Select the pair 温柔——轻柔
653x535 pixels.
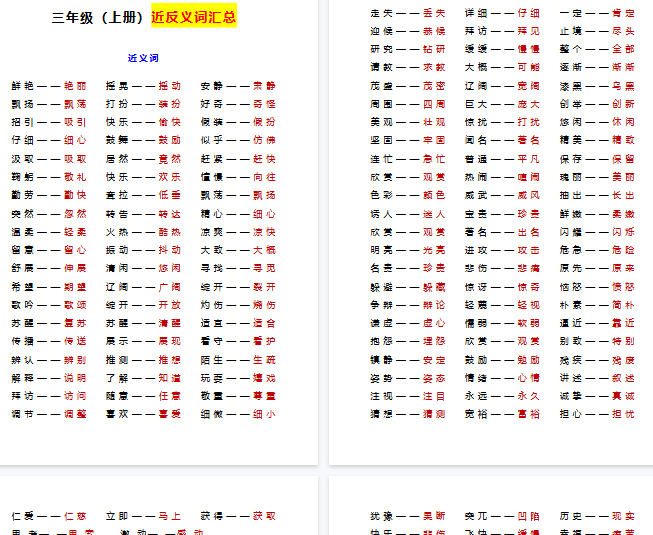click(x=49, y=232)
